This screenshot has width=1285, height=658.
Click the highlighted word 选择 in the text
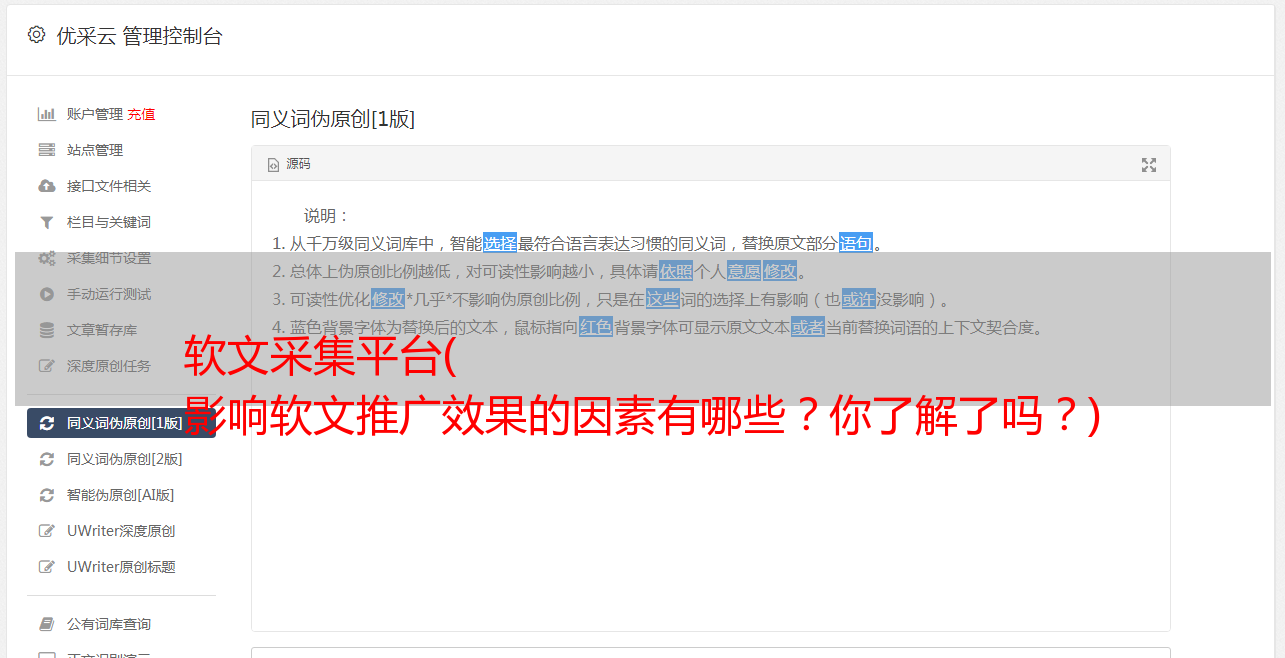click(x=500, y=243)
